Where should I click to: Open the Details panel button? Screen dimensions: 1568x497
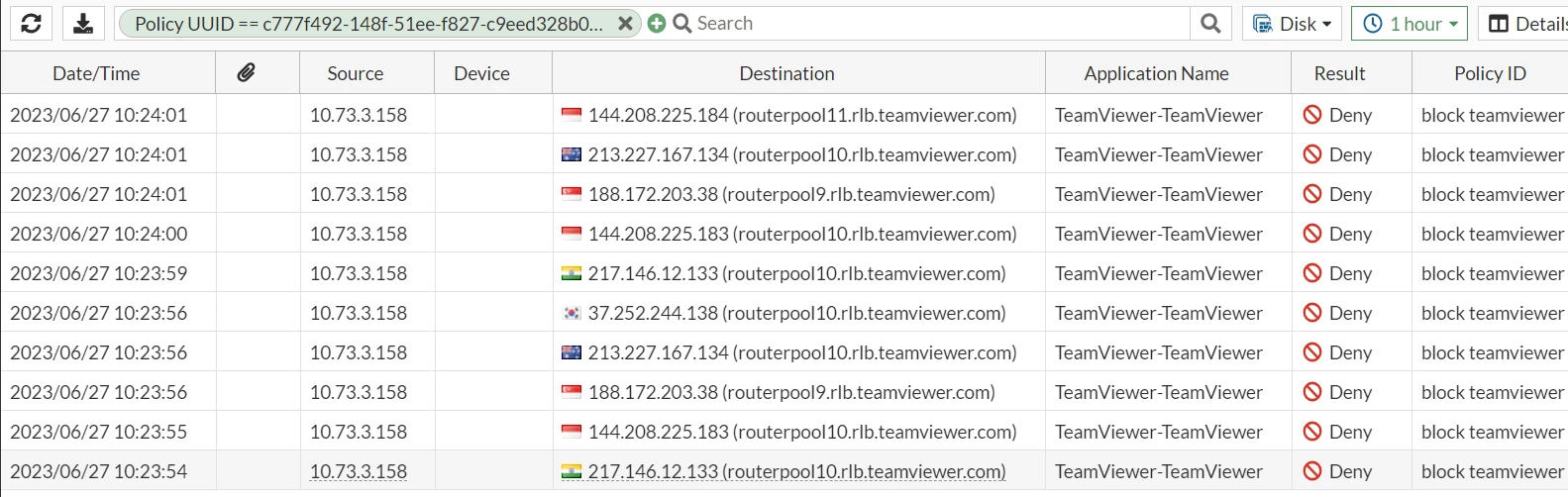pyautogui.click(x=1523, y=24)
